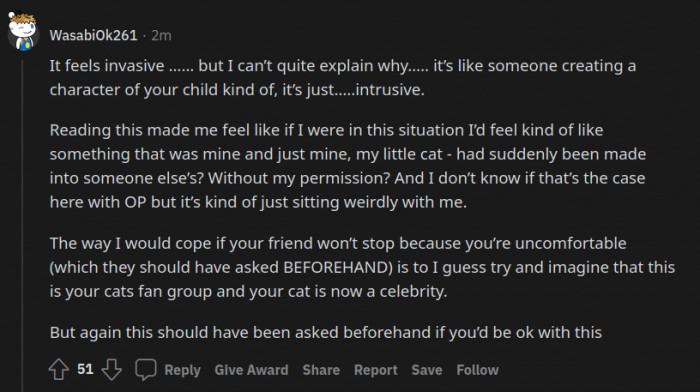Give Award to this comment
This screenshot has height=392, width=700.
coord(251,370)
